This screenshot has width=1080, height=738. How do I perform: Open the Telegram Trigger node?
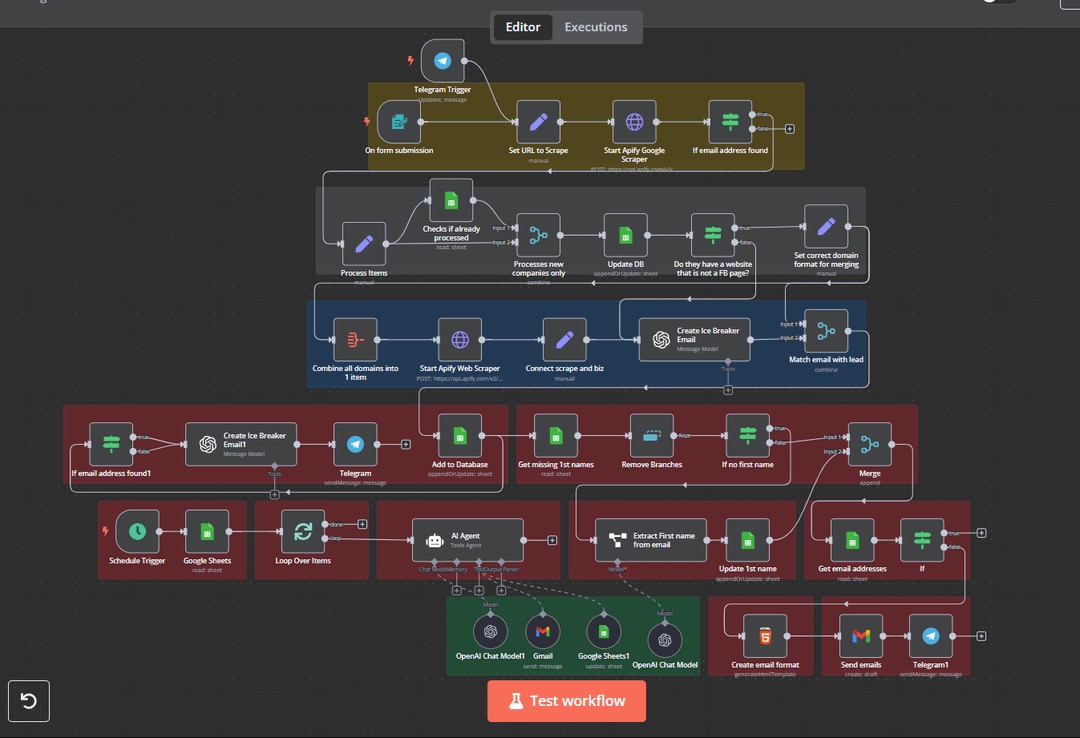click(x=442, y=61)
